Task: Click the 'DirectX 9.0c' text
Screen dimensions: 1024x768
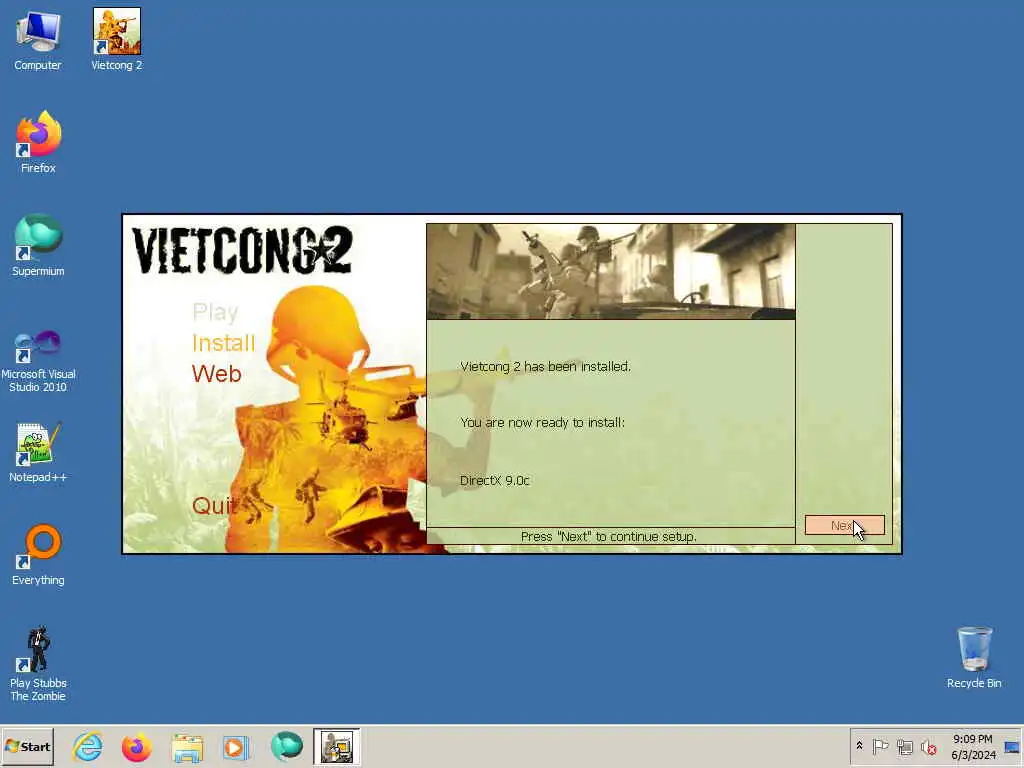Action: tap(494, 480)
